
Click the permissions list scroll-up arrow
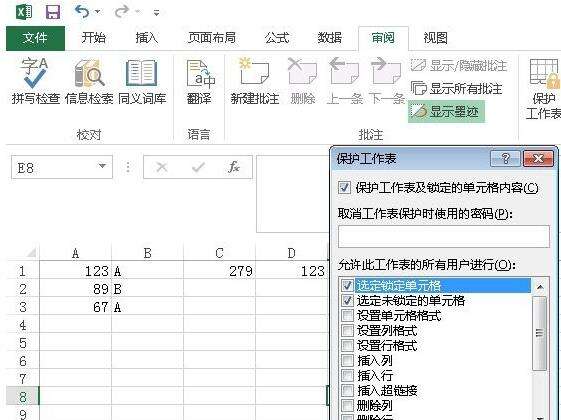click(540, 287)
